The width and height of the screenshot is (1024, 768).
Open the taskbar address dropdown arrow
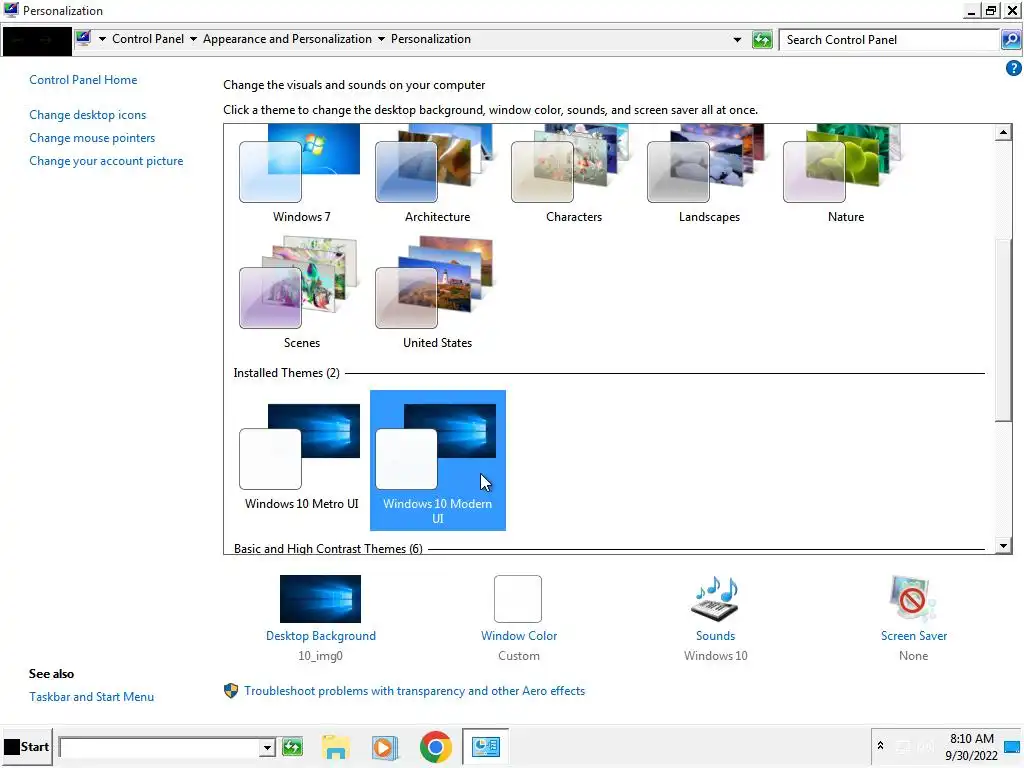[267, 747]
